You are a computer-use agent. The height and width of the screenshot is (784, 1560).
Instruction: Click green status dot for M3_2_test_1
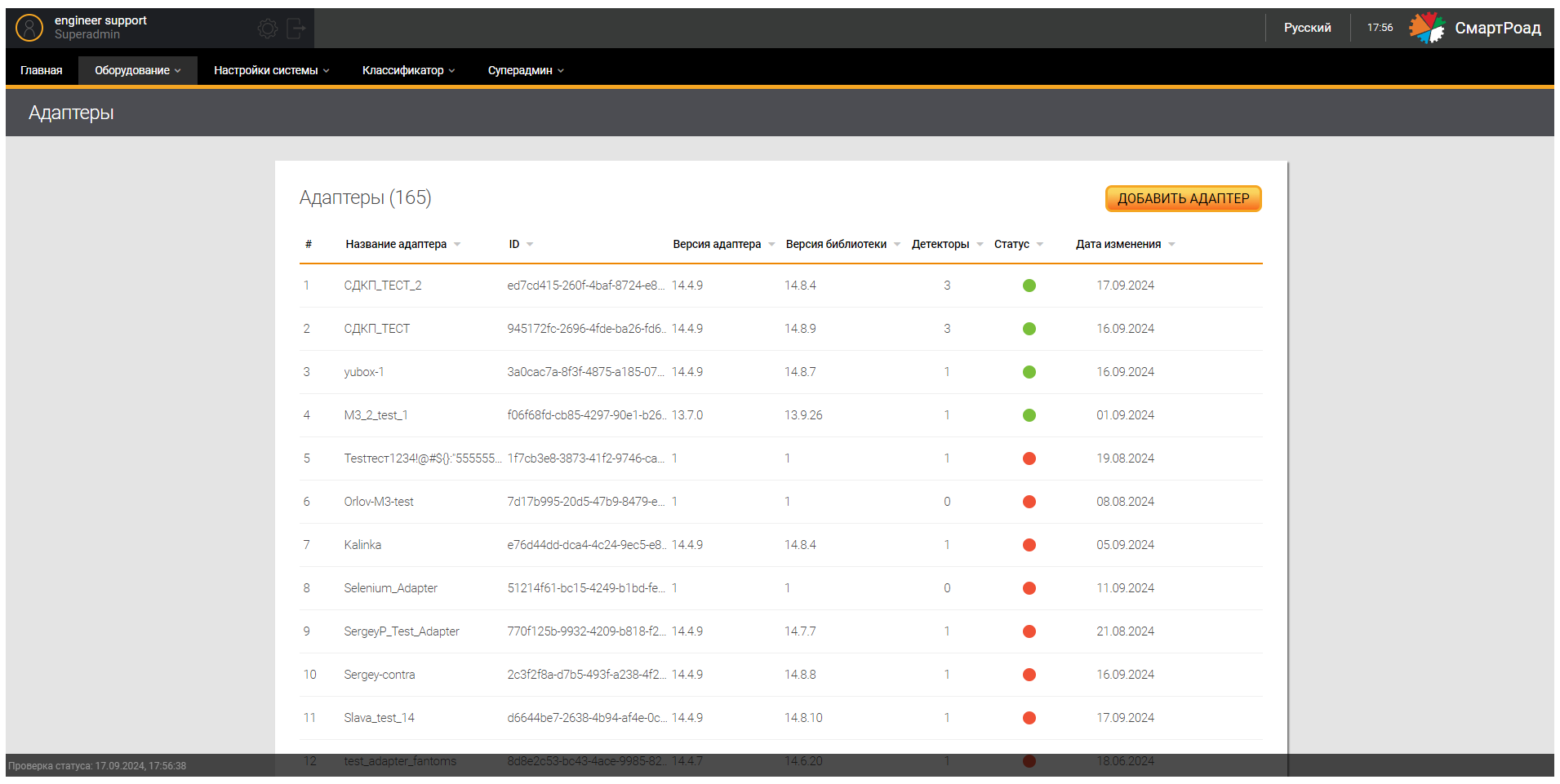(1029, 415)
